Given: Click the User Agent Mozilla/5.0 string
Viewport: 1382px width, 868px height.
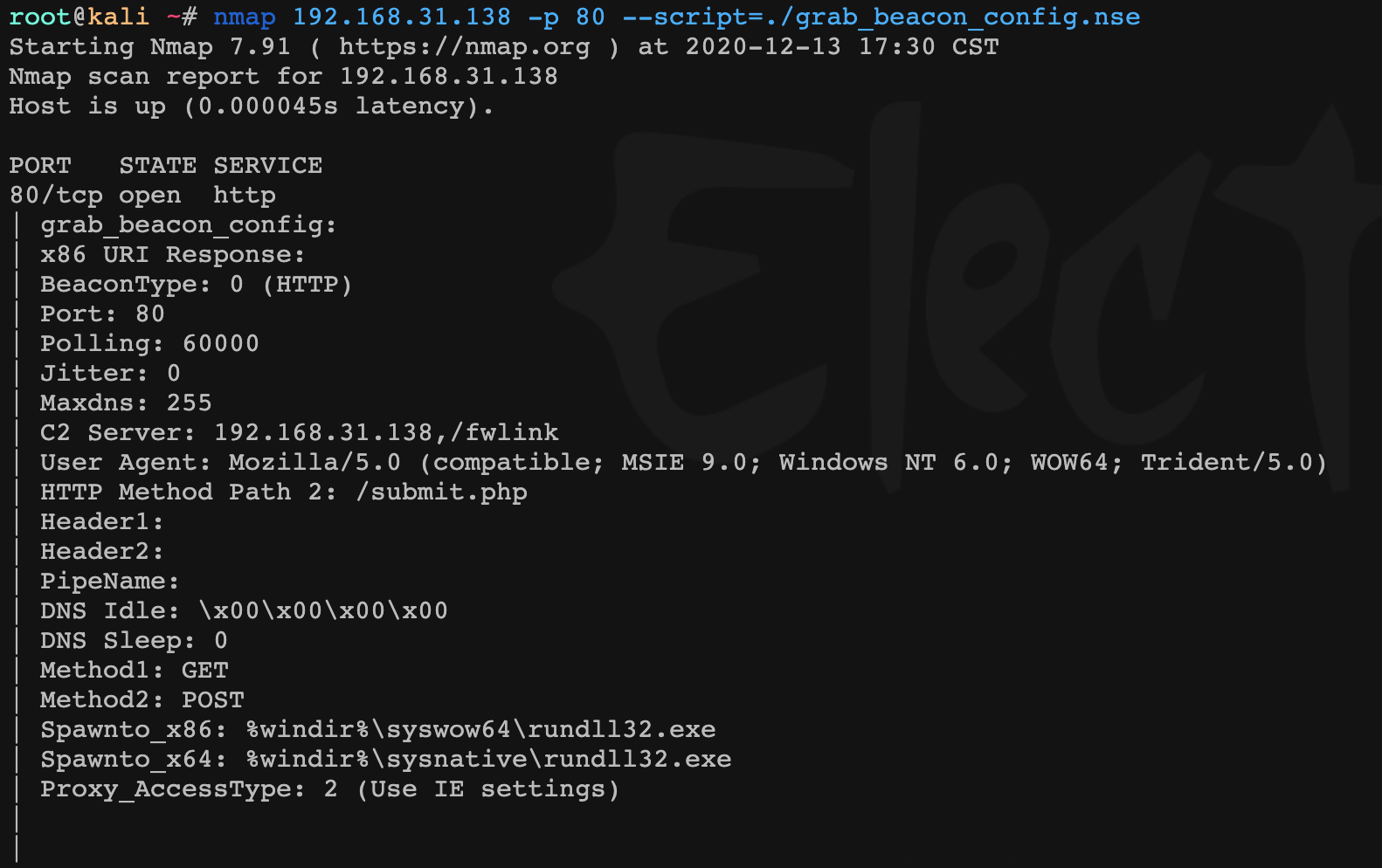Looking at the screenshot, I should click(777, 462).
